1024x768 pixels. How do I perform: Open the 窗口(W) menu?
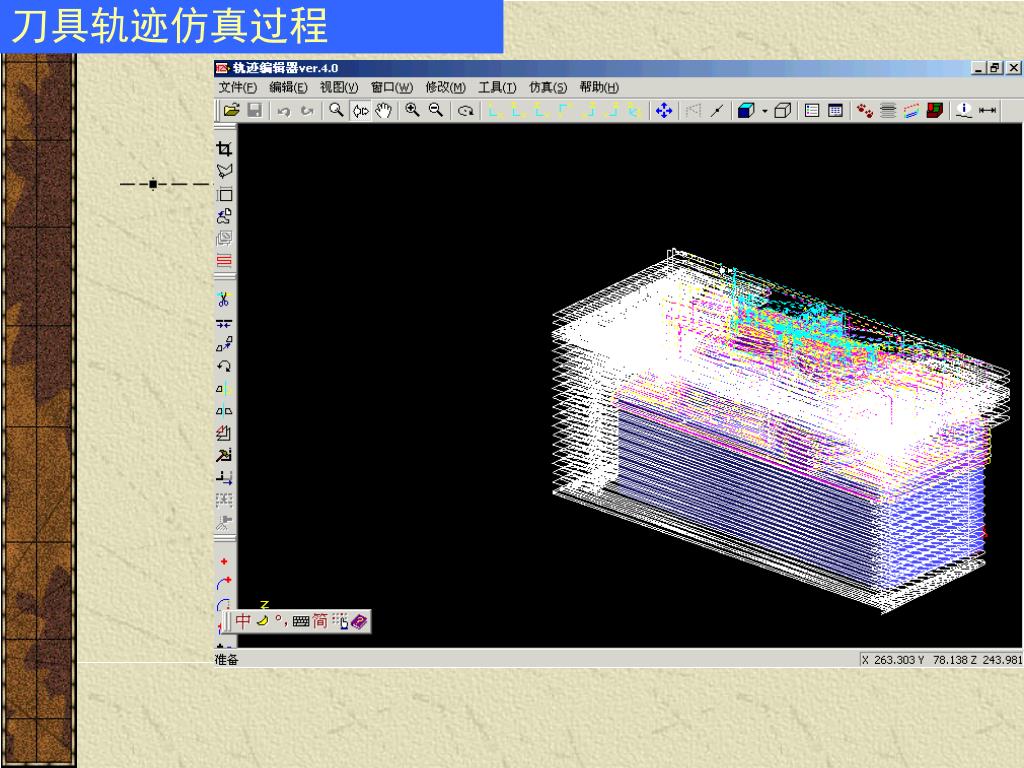tap(392, 87)
